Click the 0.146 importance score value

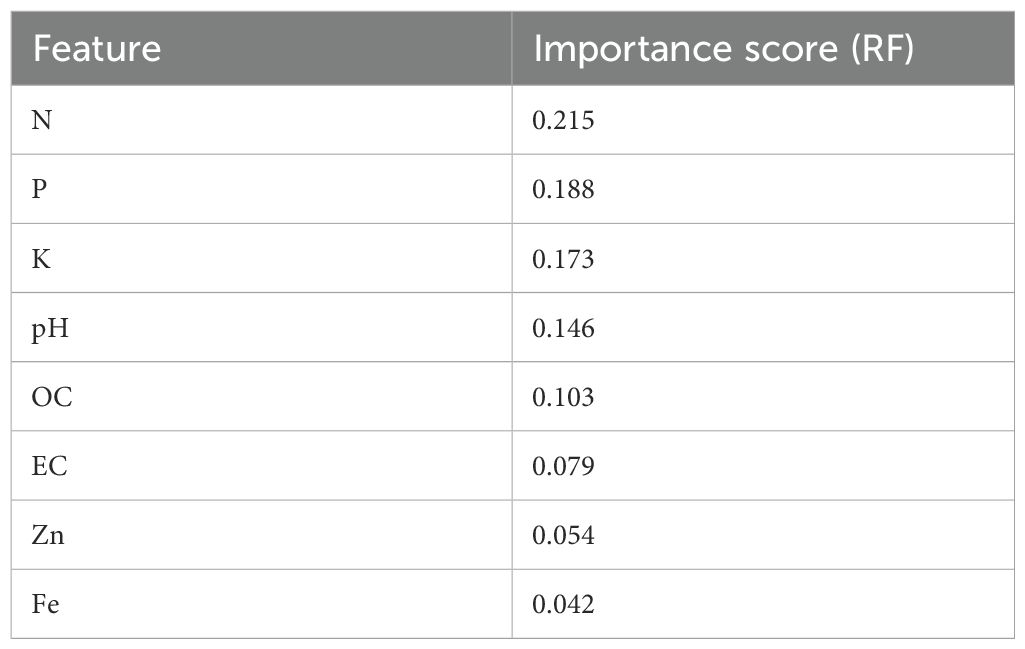[x=563, y=328]
